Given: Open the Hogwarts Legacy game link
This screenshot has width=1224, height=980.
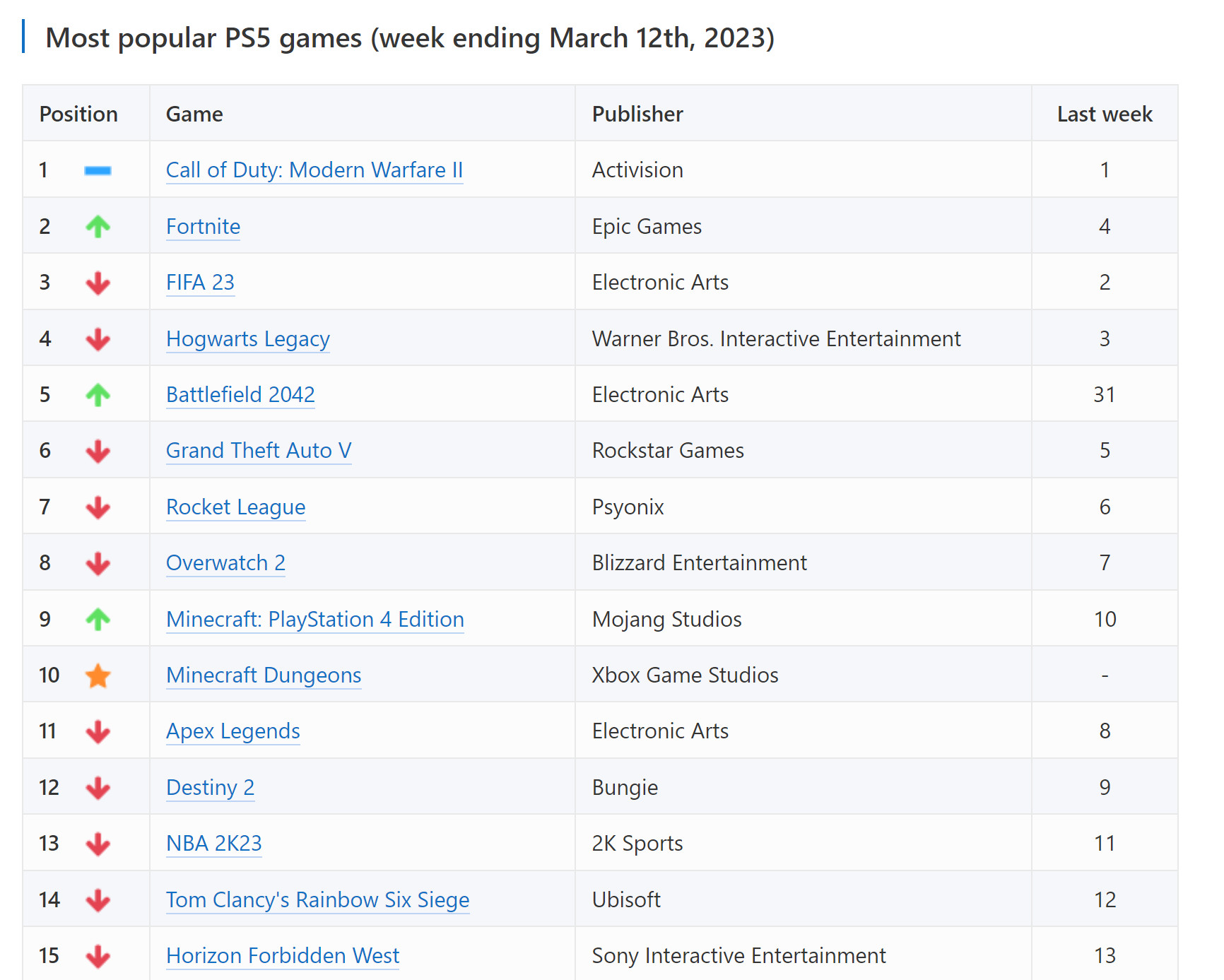Looking at the screenshot, I should pyautogui.click(x=247, y=339).
